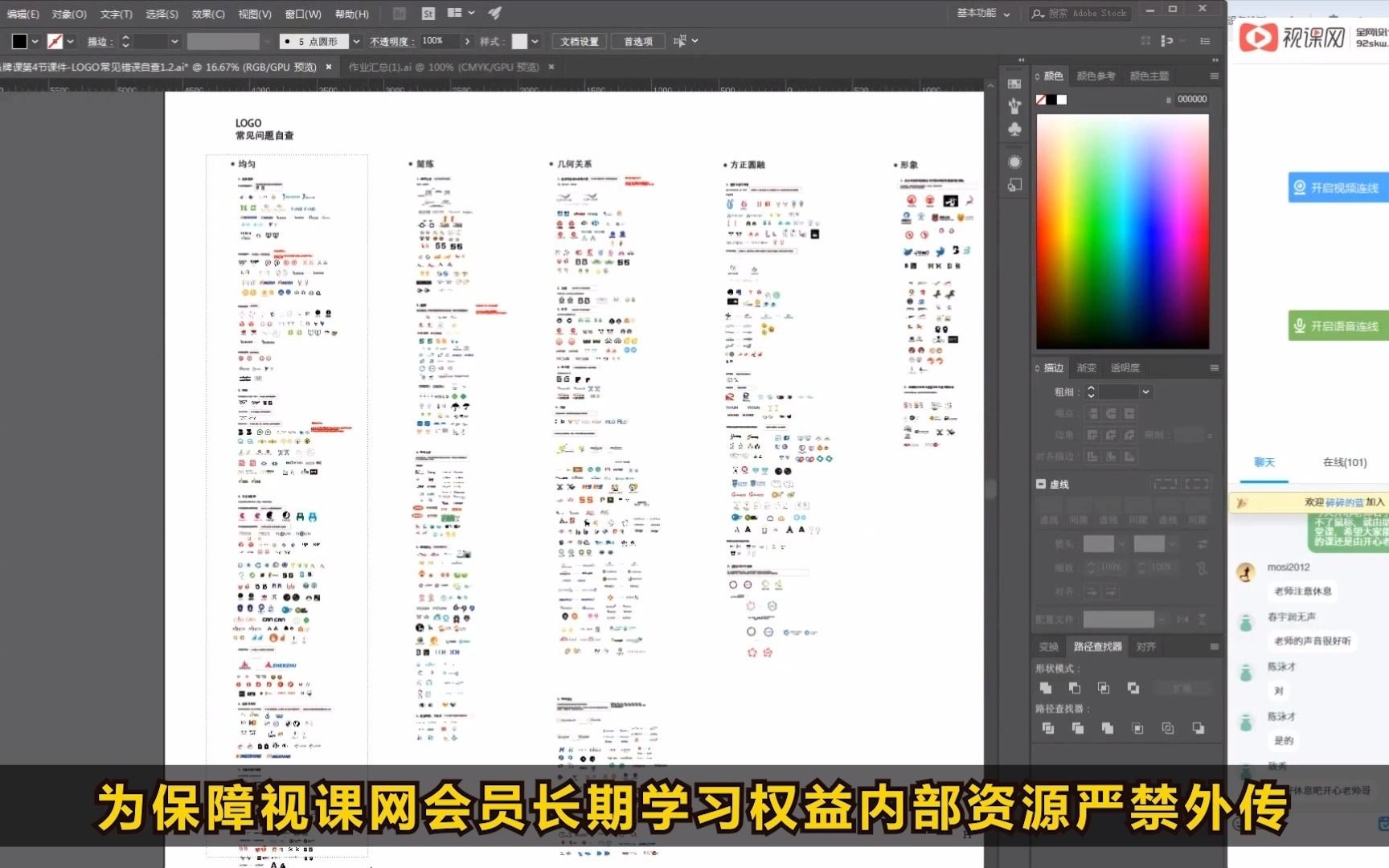The width and height of the screenshot is (1389, 868).
Task: Open the Symbols panel club icon
Action: (x=1014, y=129)
